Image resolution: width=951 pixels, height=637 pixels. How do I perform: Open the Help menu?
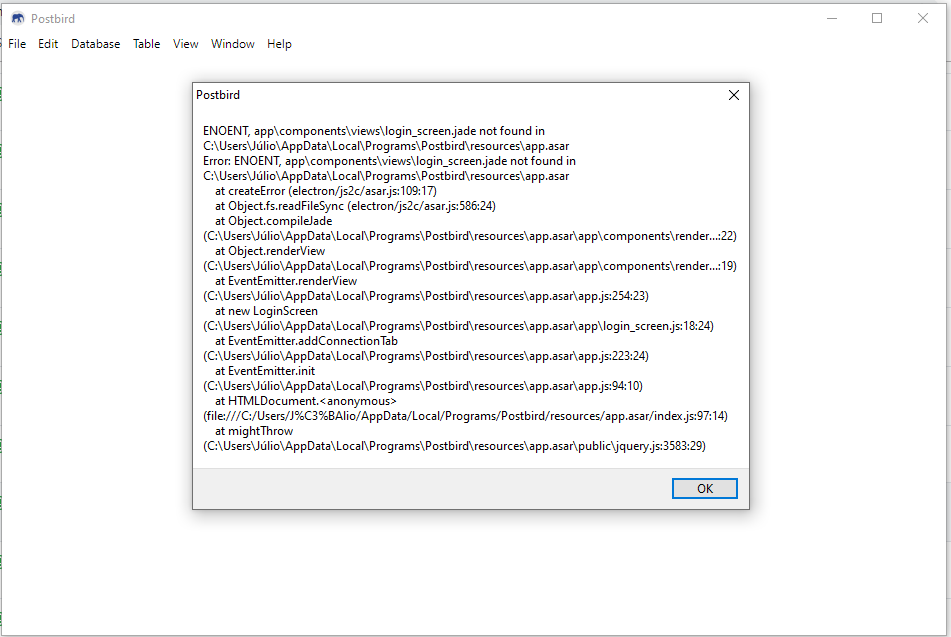(279, 44)
